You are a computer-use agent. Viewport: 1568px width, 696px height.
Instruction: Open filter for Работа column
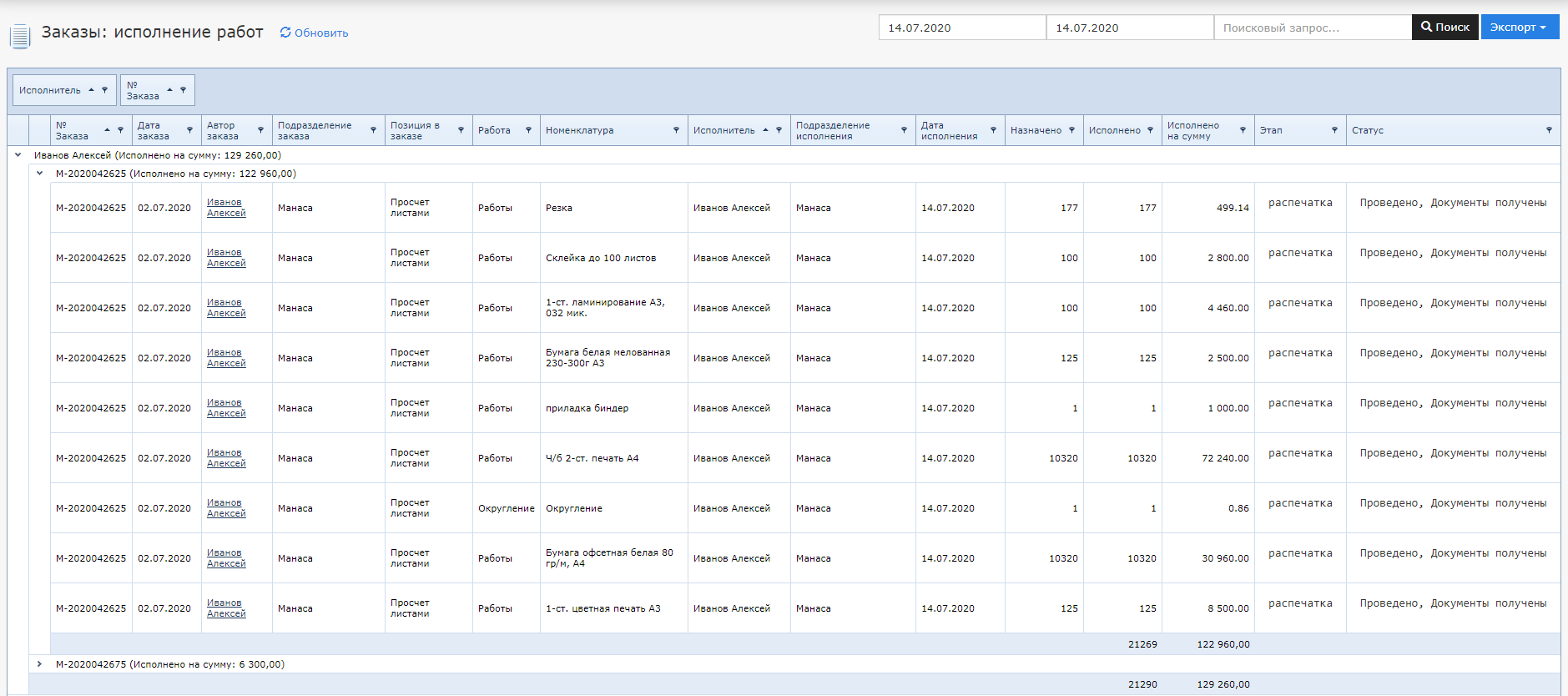coord(529,130)
